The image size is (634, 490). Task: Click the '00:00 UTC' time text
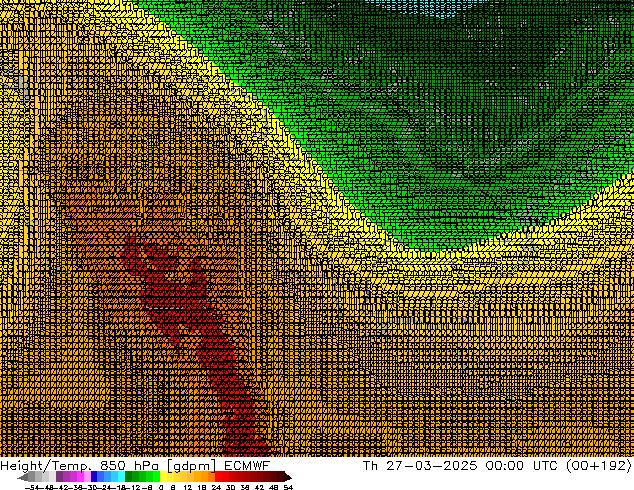[522, 466]
